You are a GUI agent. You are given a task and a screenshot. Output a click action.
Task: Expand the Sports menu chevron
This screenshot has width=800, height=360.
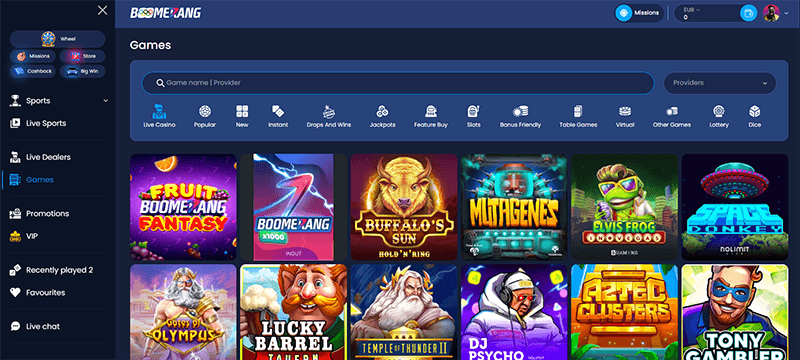(x=106, y=101)
